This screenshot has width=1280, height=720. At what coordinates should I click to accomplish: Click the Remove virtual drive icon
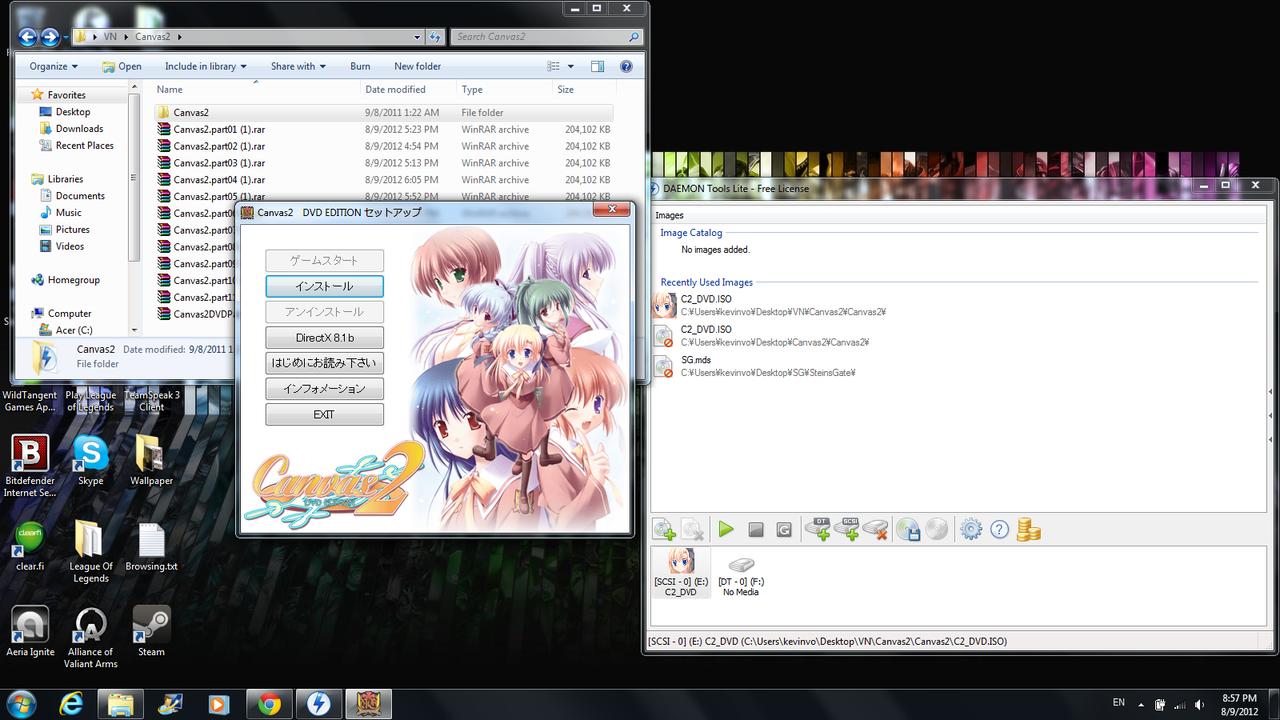point(875,530)
